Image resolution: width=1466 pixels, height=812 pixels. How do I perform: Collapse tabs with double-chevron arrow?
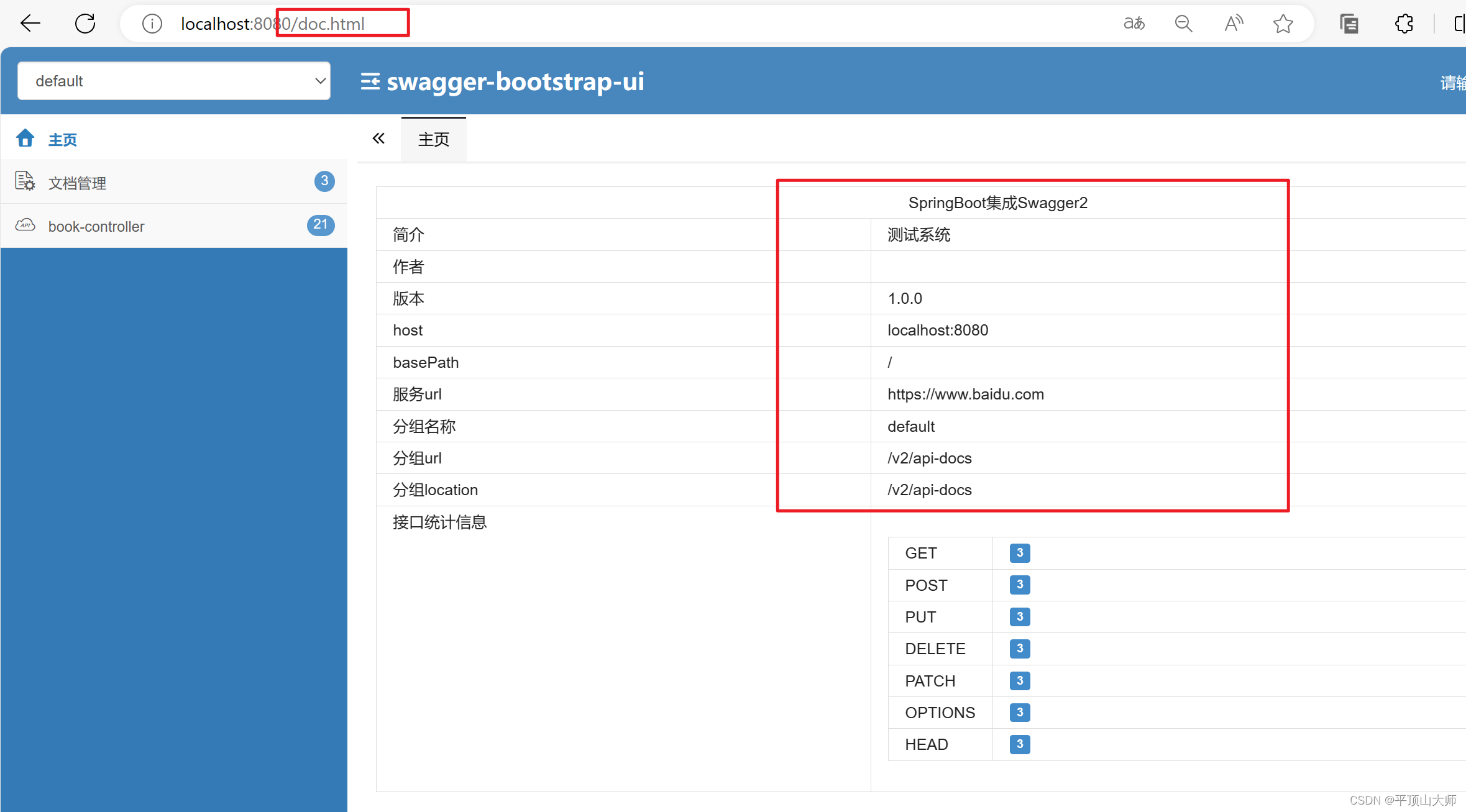click(x=378, y=139)
